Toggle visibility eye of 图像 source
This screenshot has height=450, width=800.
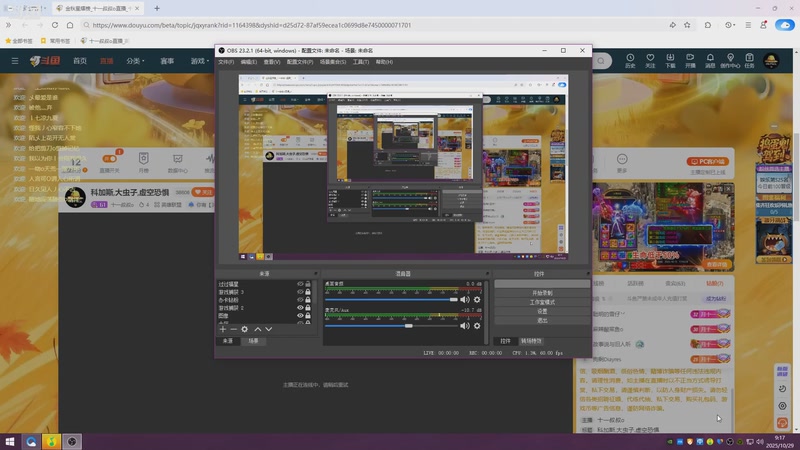click(x=300, y=315)
